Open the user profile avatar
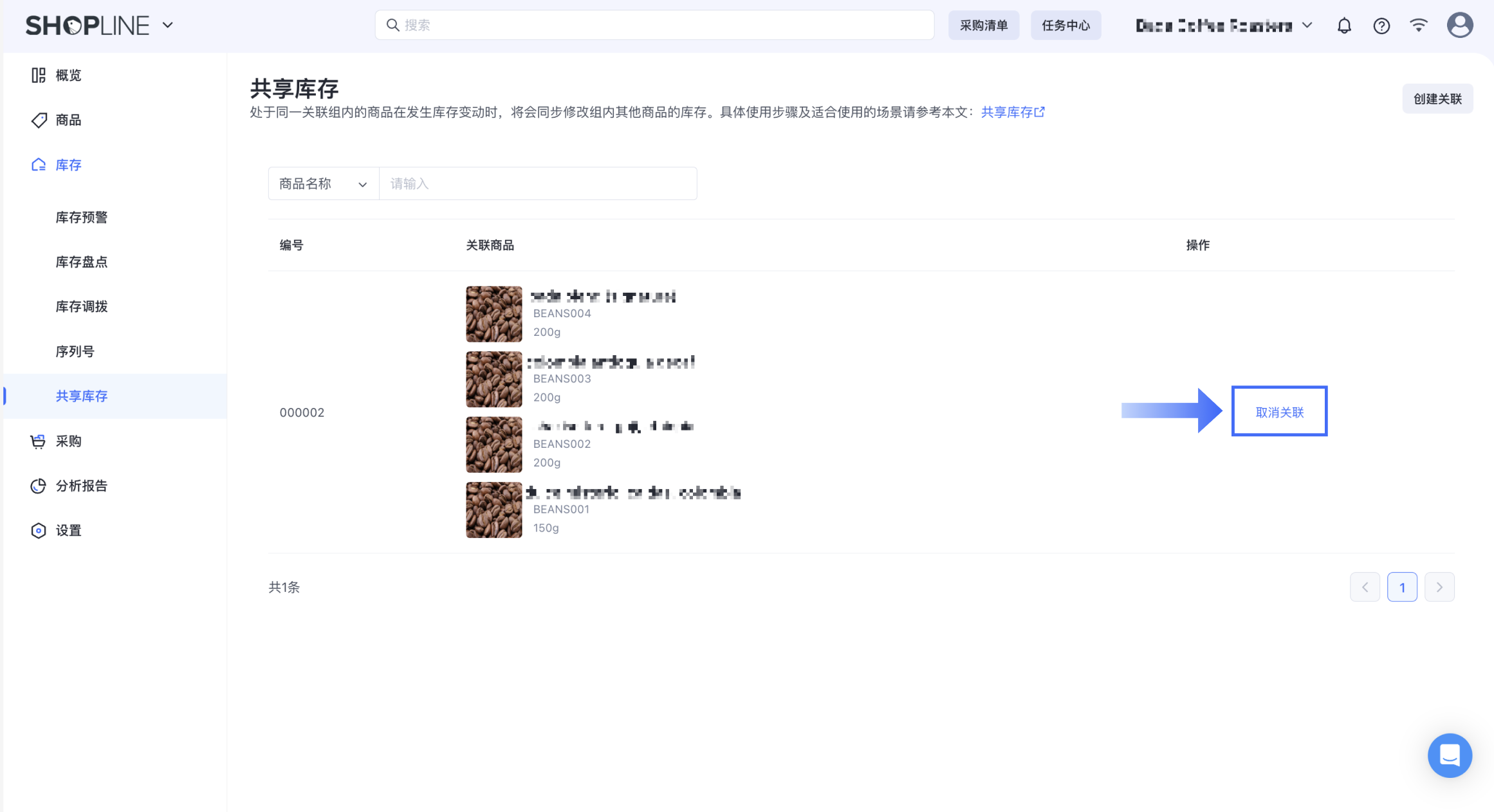 [1459, 25]
